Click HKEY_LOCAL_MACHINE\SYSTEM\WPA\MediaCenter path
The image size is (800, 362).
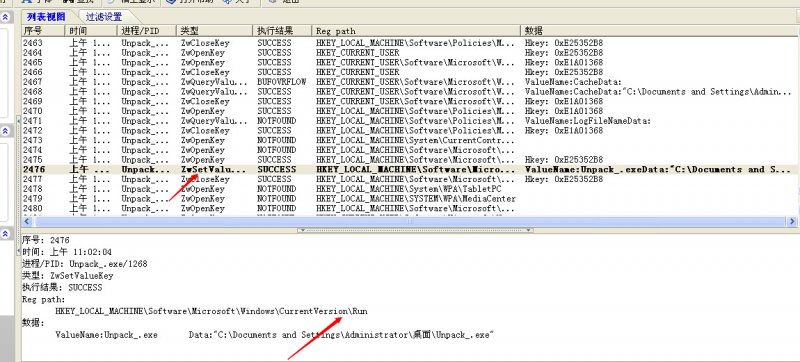tap(416, 198)
